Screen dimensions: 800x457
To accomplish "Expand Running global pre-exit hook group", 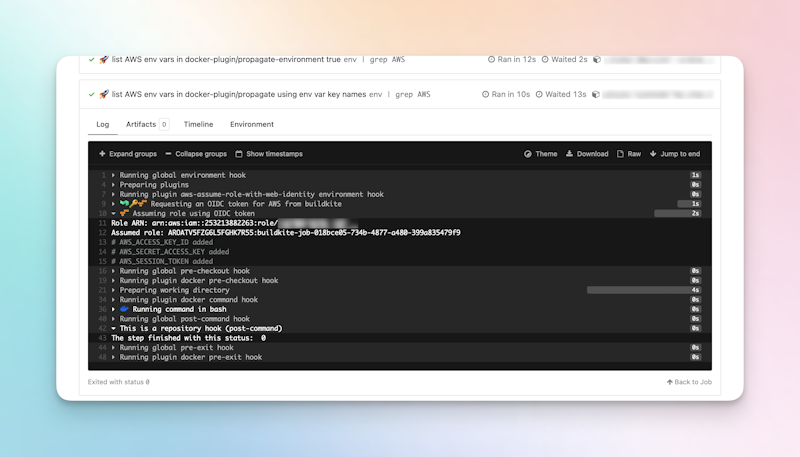I will coord(113,347).
